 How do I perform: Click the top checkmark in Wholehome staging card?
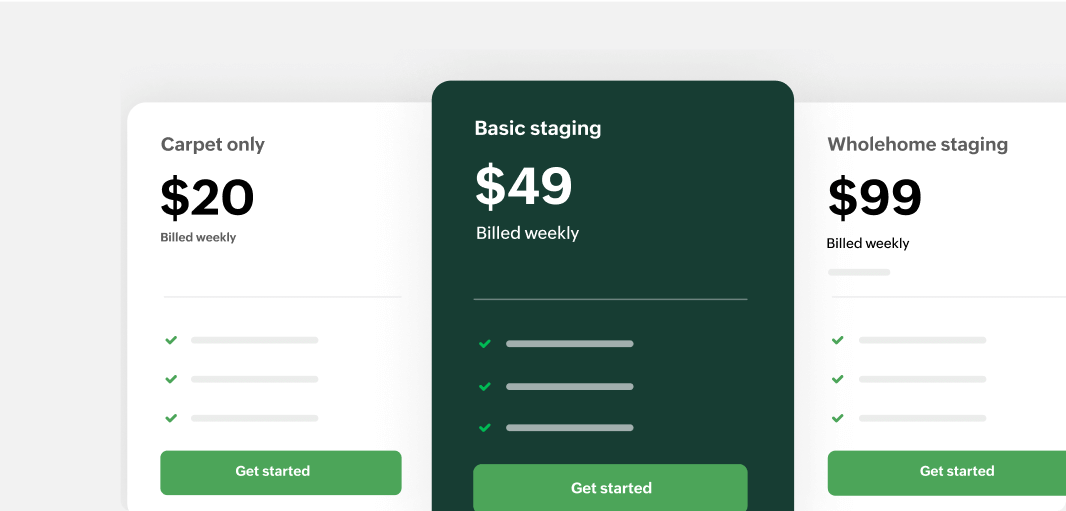838,340
